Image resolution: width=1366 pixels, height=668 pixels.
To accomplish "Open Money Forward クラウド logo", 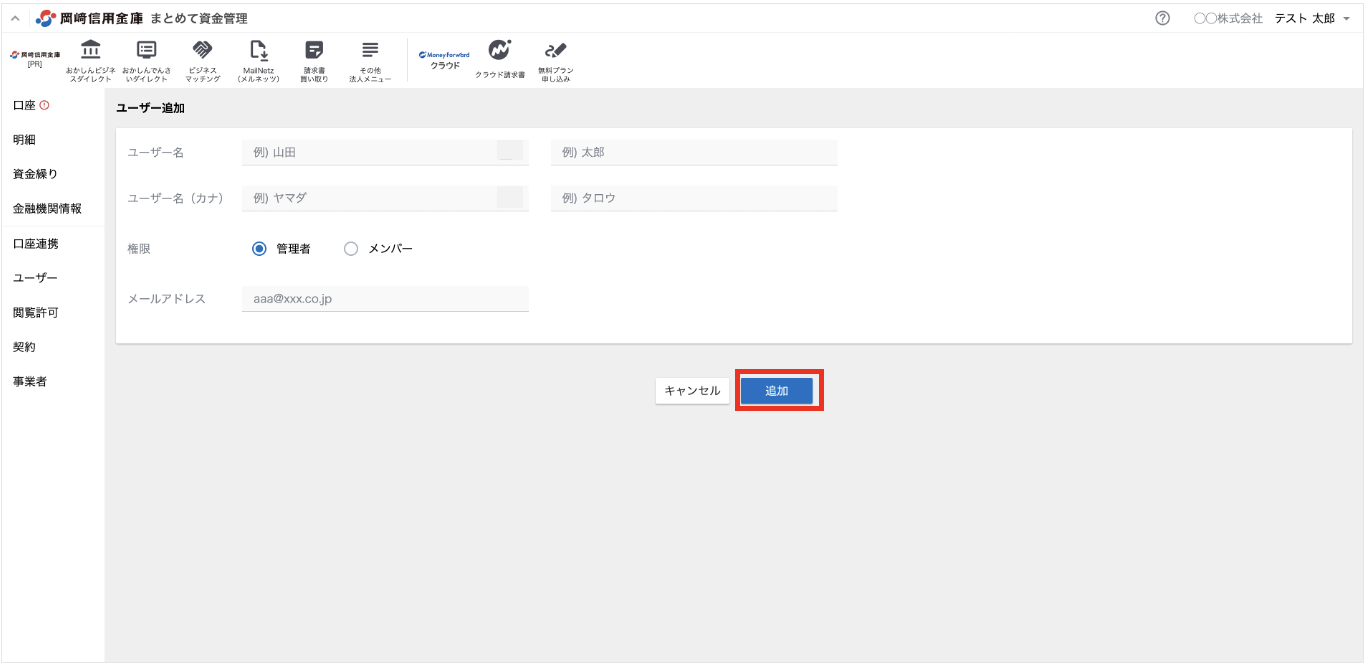I will [x=444, y=60].
